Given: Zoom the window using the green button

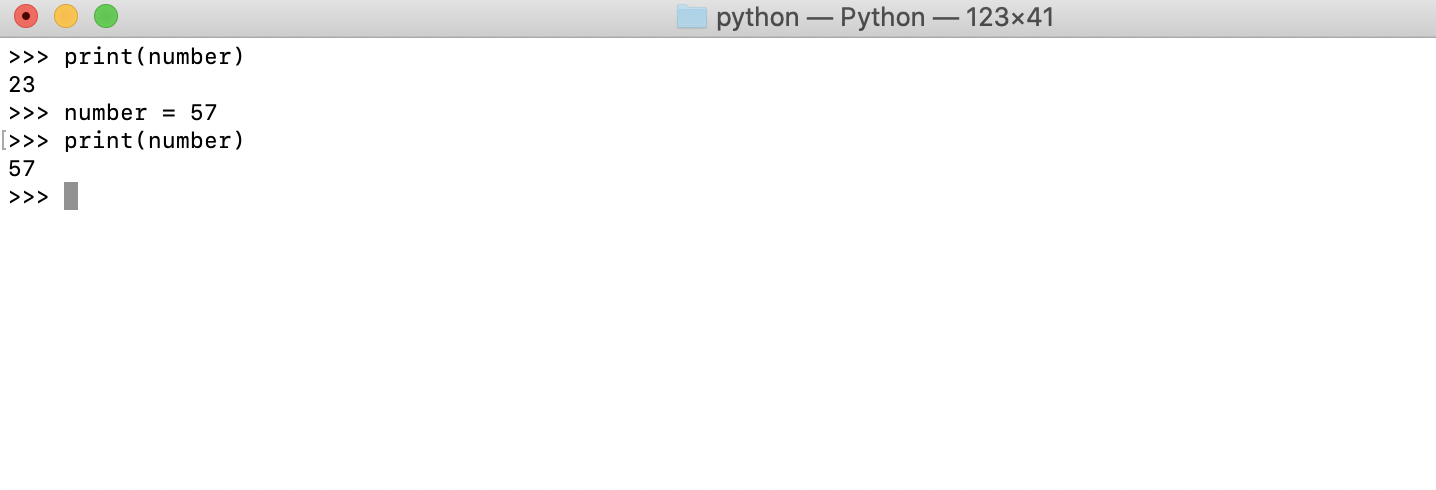Looking at the screenshot, I should coord(106,16).
